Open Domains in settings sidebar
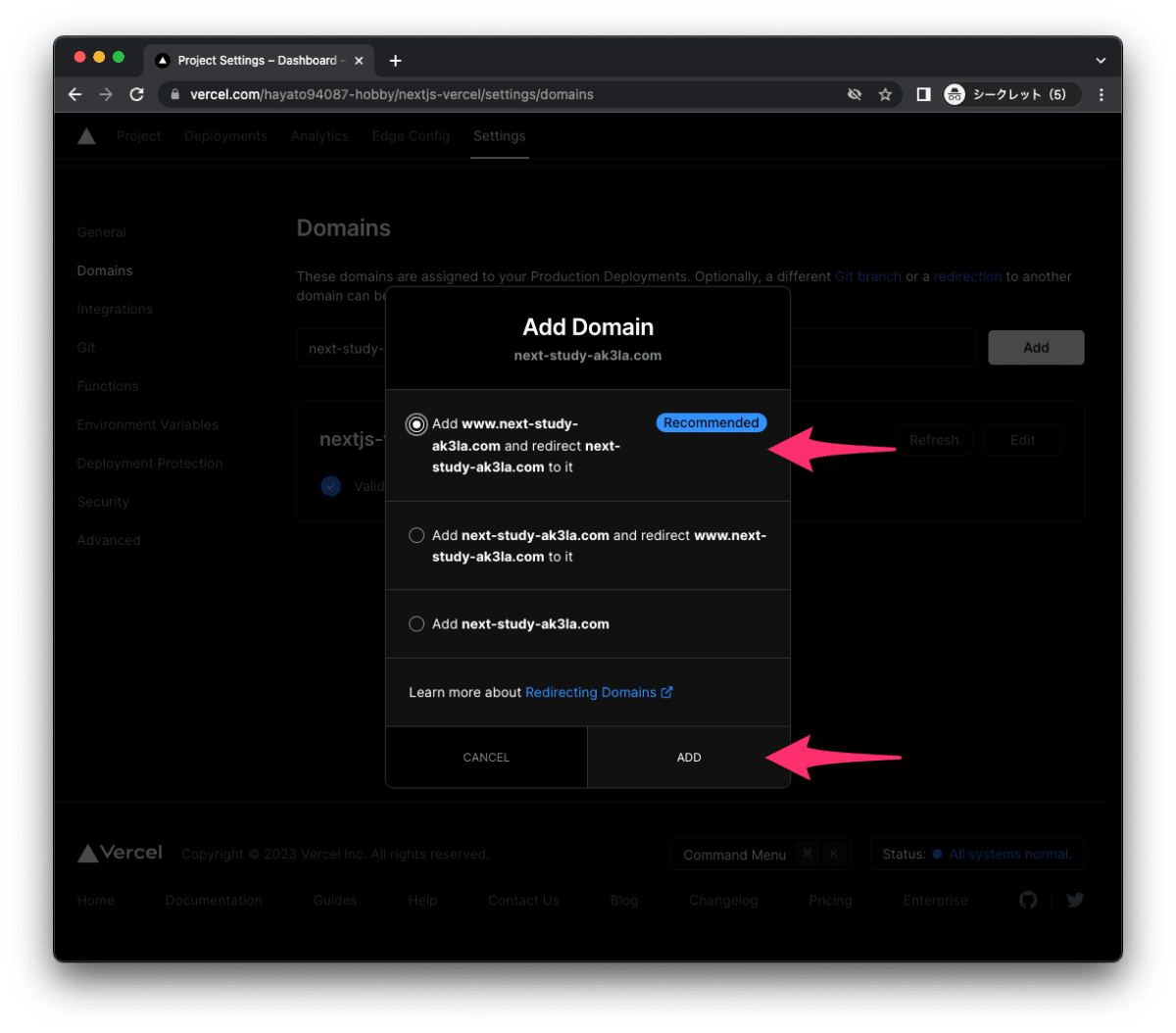The width and height of the screenshot is (1176, 1033). (x=105, y=271)
